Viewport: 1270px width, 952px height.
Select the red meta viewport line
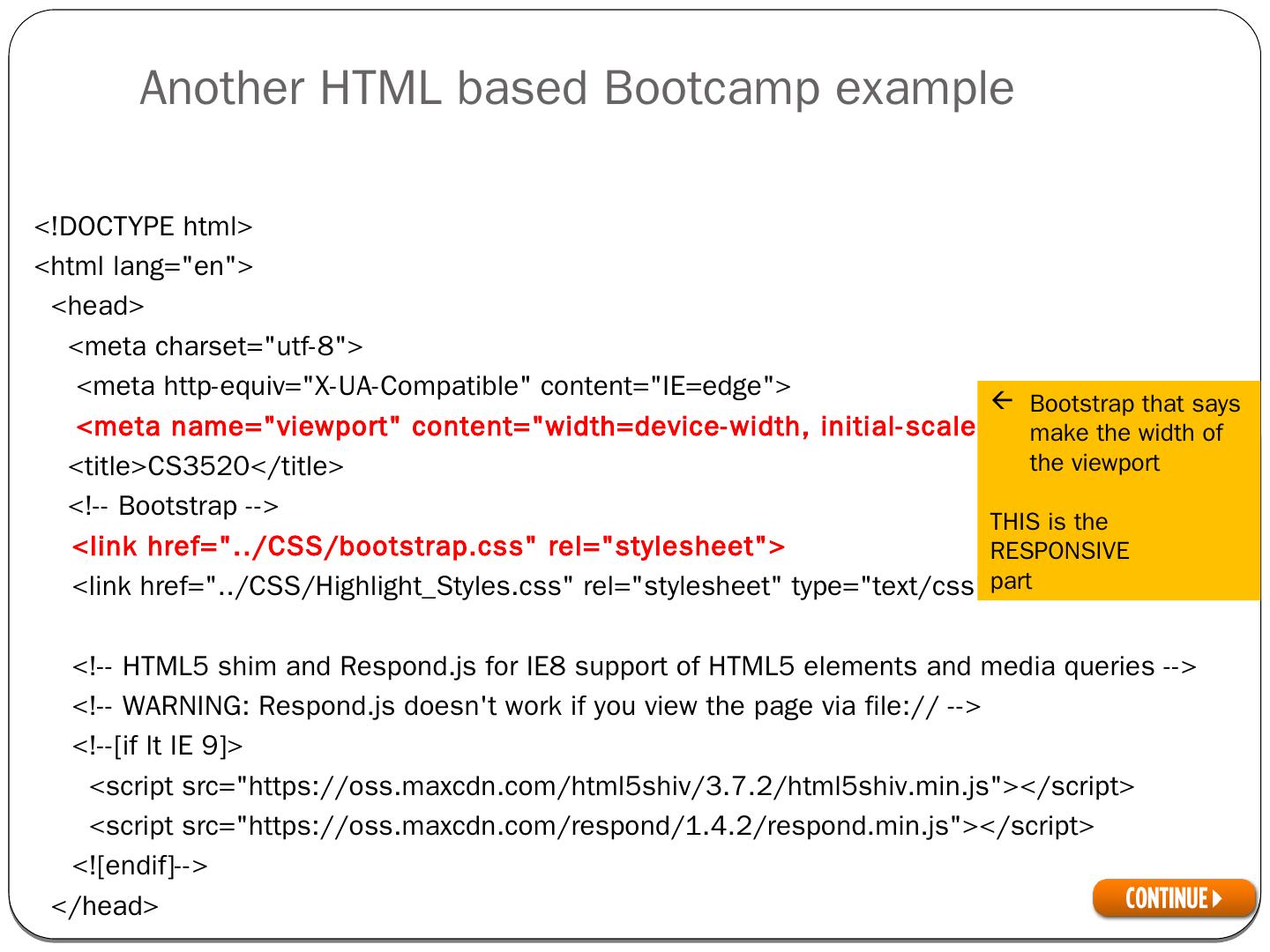tap(527, 427)
